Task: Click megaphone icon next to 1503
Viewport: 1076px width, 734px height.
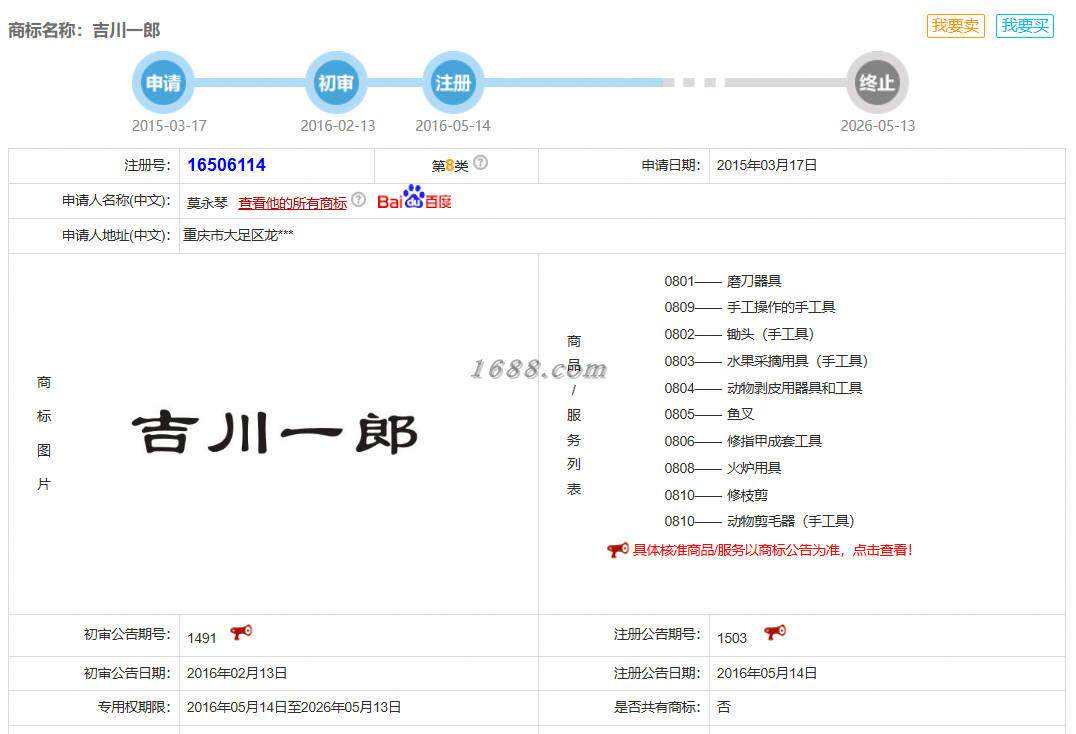Action: 775,632
